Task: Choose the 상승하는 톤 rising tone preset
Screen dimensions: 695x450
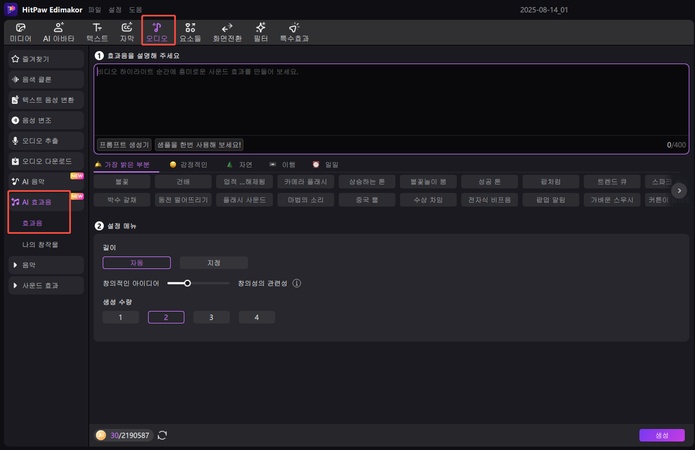Action: [367, 182]
